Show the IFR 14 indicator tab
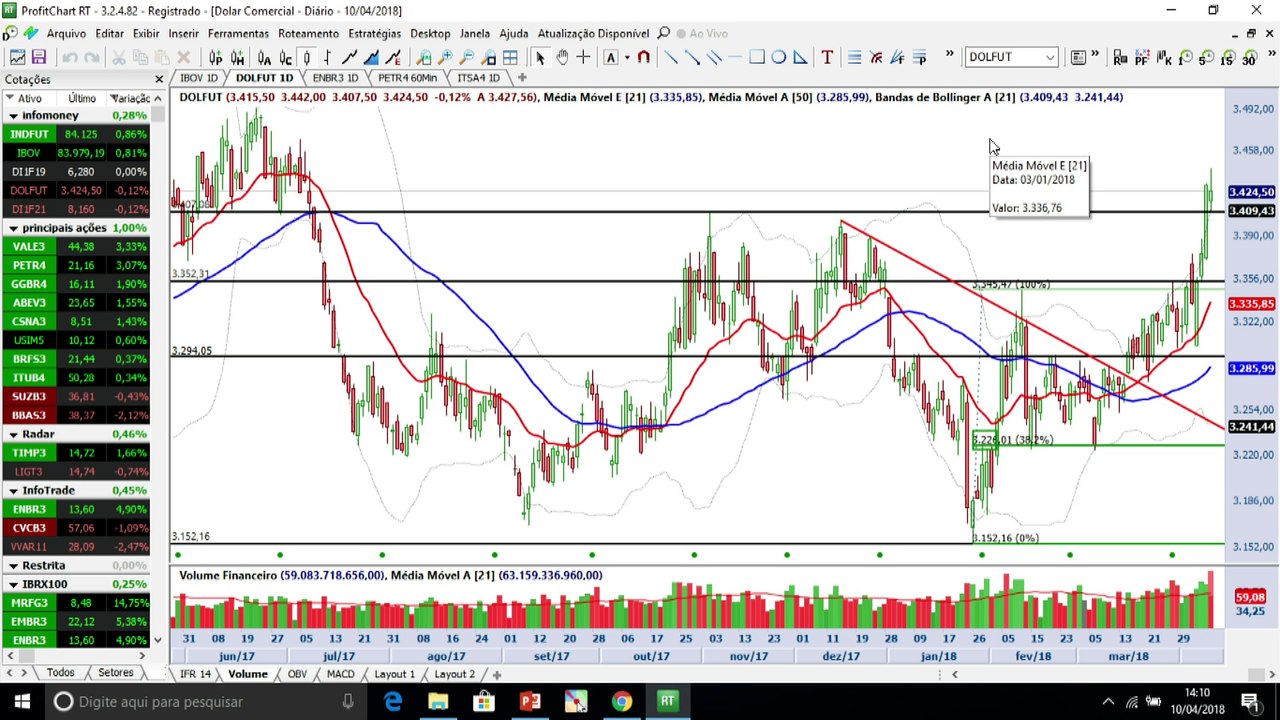Viewport: 1280px width, 720px height. coord(195,674)
